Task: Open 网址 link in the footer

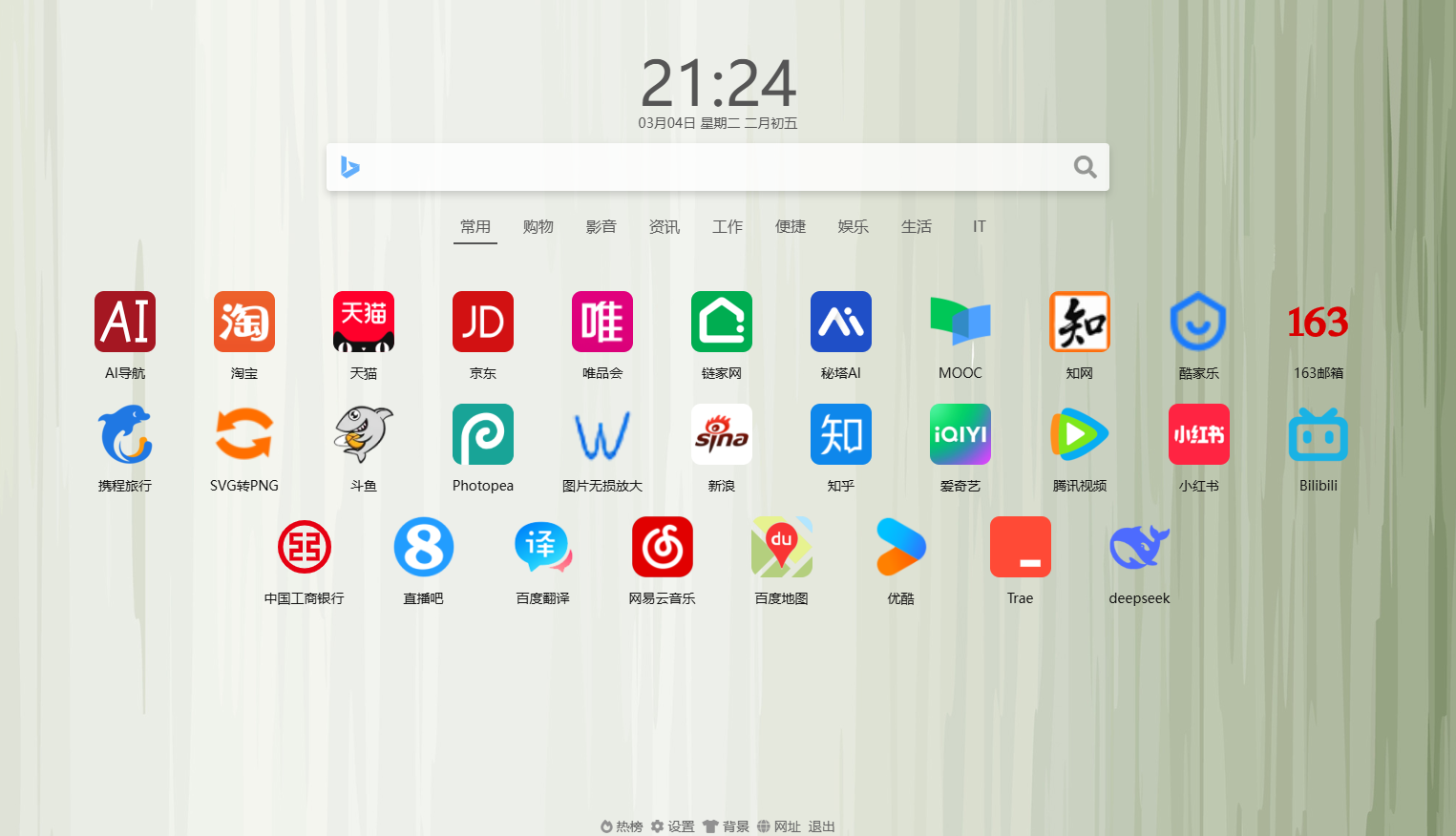Action: 779,826
